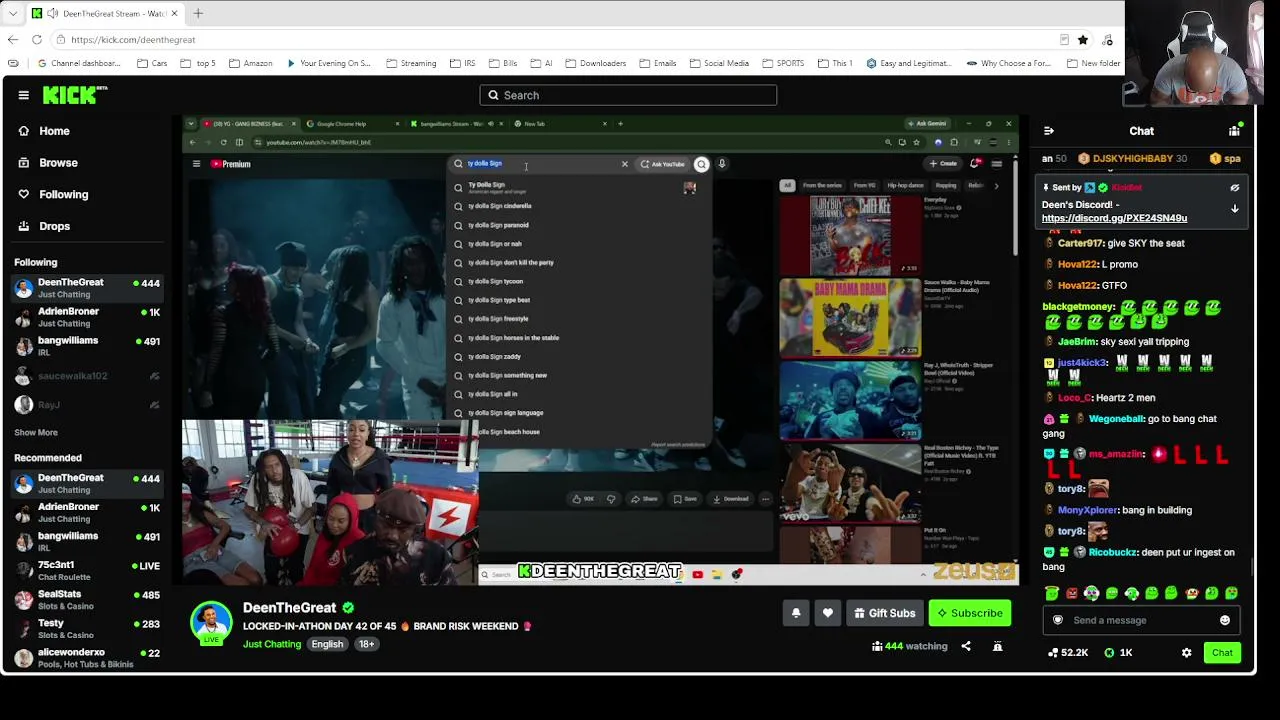Open the chat identity shield icon
The width and height of the screenshot is (1280, 720).
point(1058,620)
